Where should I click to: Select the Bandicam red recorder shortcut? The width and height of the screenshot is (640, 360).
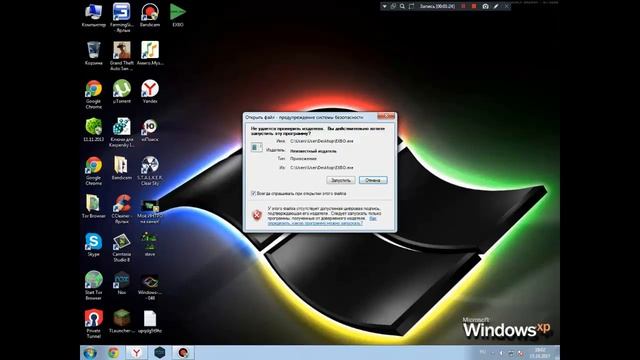click(150, 15)
